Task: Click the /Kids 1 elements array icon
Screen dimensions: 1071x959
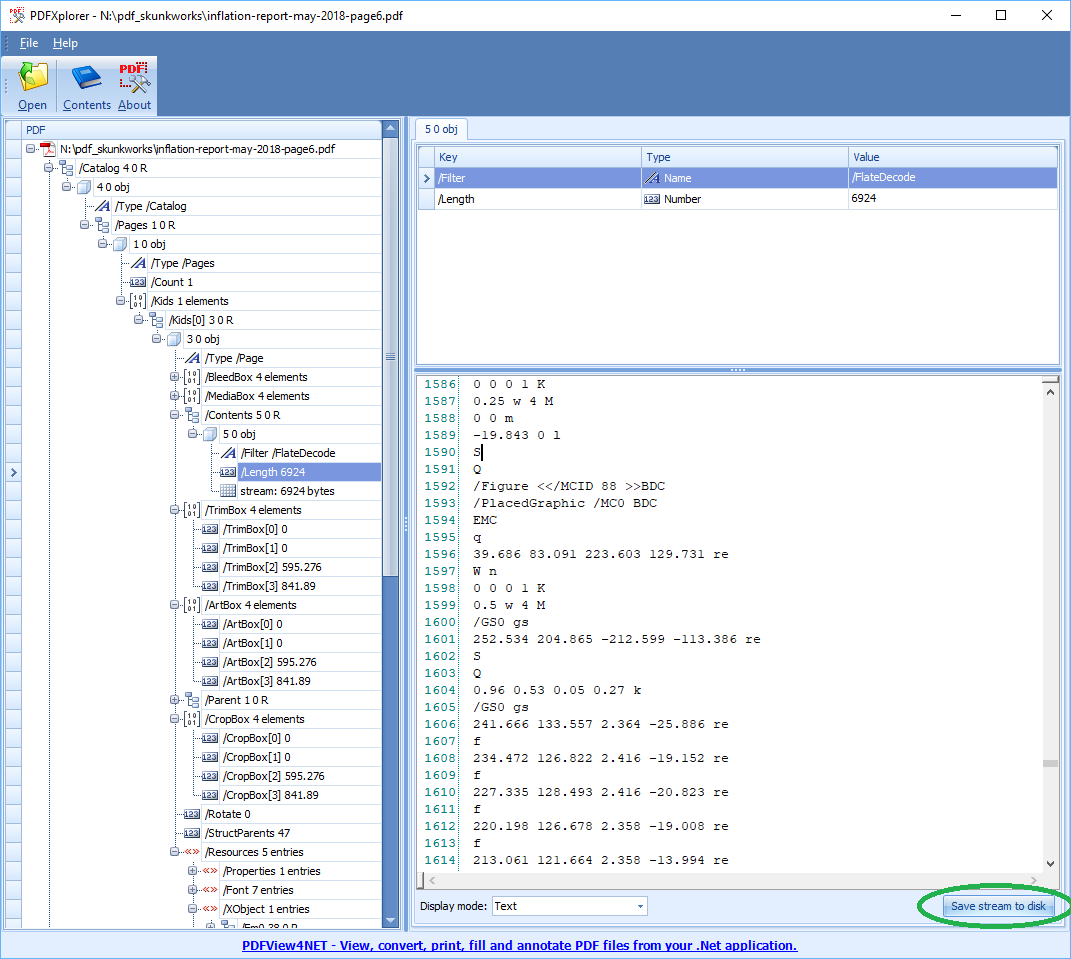Action: point(138,301)
